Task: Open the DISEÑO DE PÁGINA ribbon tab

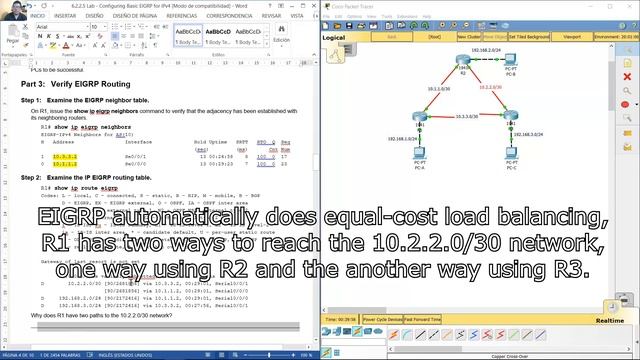Action: point(135,16)
